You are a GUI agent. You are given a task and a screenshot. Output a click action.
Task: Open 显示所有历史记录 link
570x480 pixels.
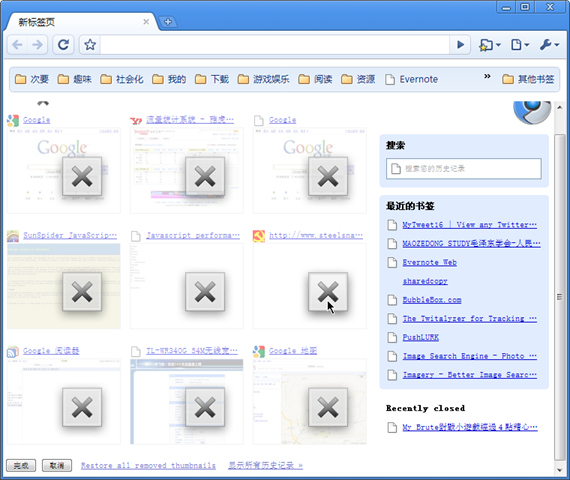[x=265, y=465]
